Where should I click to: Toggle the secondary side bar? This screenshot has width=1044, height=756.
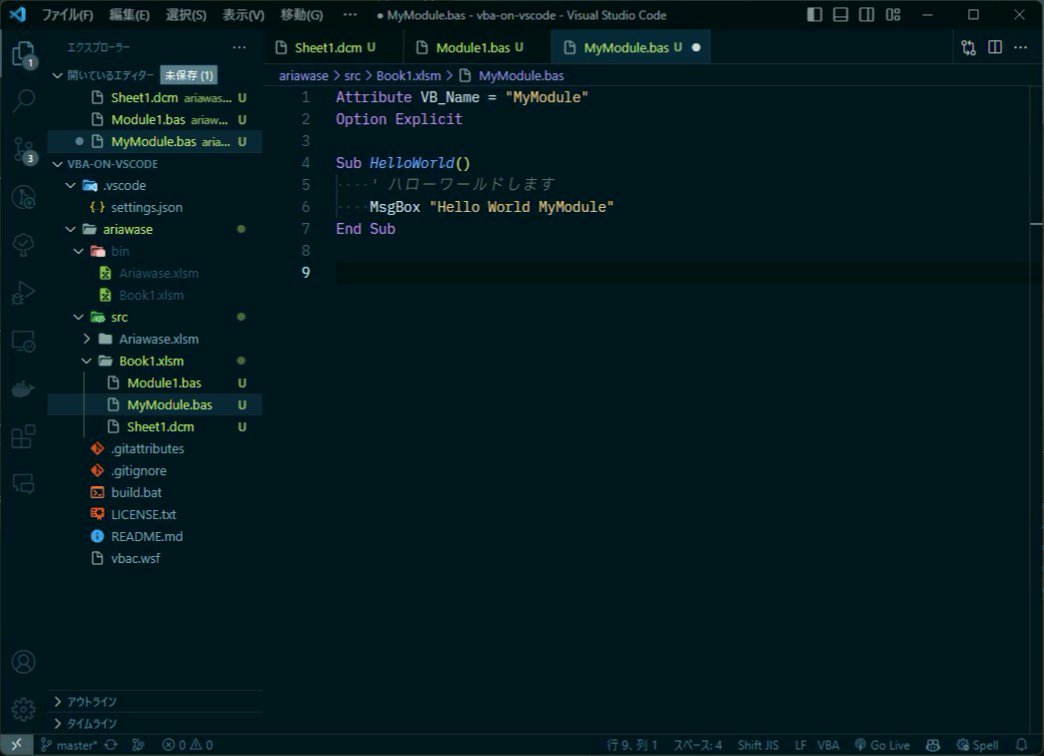coord(866,15)
